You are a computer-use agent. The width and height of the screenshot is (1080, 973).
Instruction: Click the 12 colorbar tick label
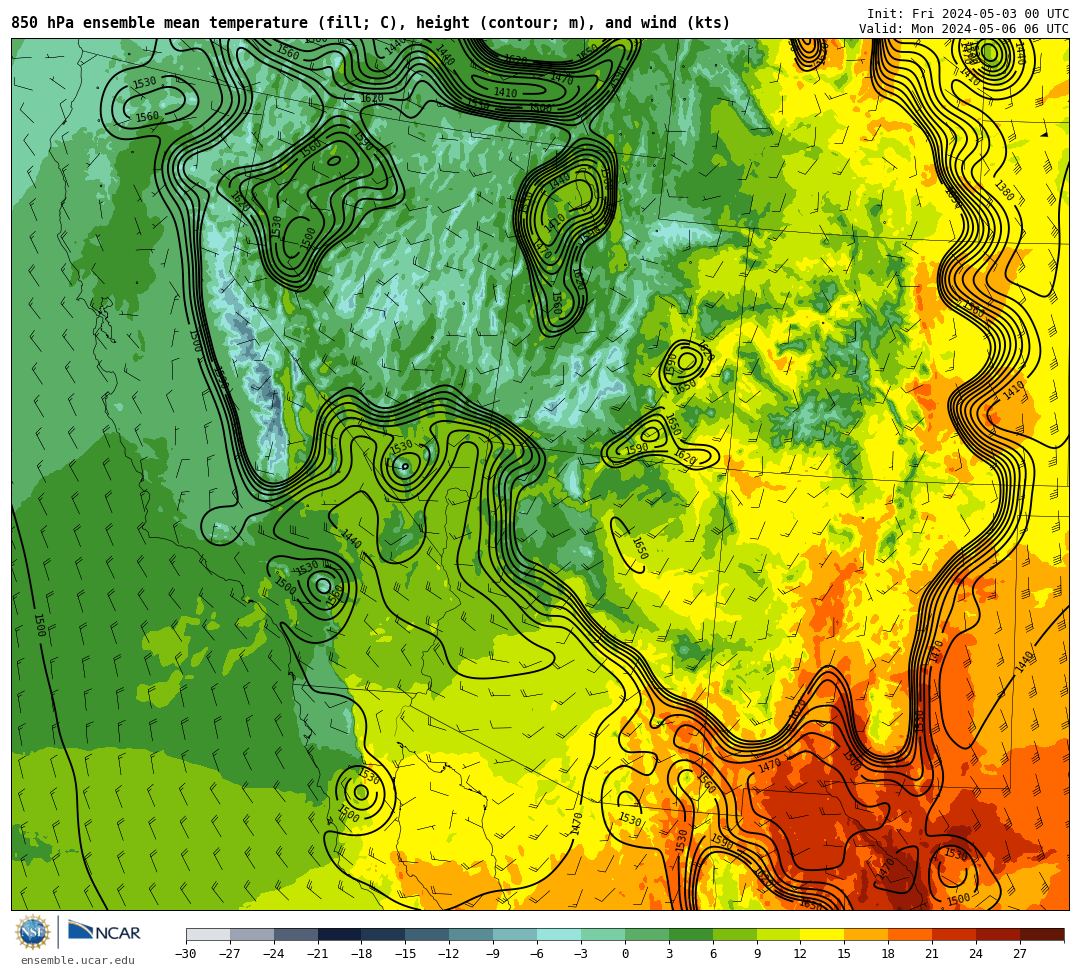[800, 954]
